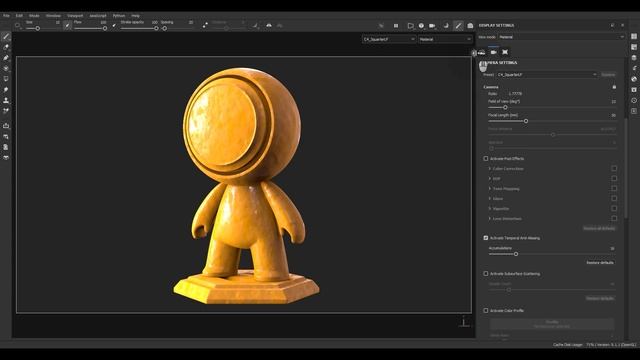Undock the Display Settings panel
The width and height of the screenshot is (640, 360).
[x=613, y=25]
